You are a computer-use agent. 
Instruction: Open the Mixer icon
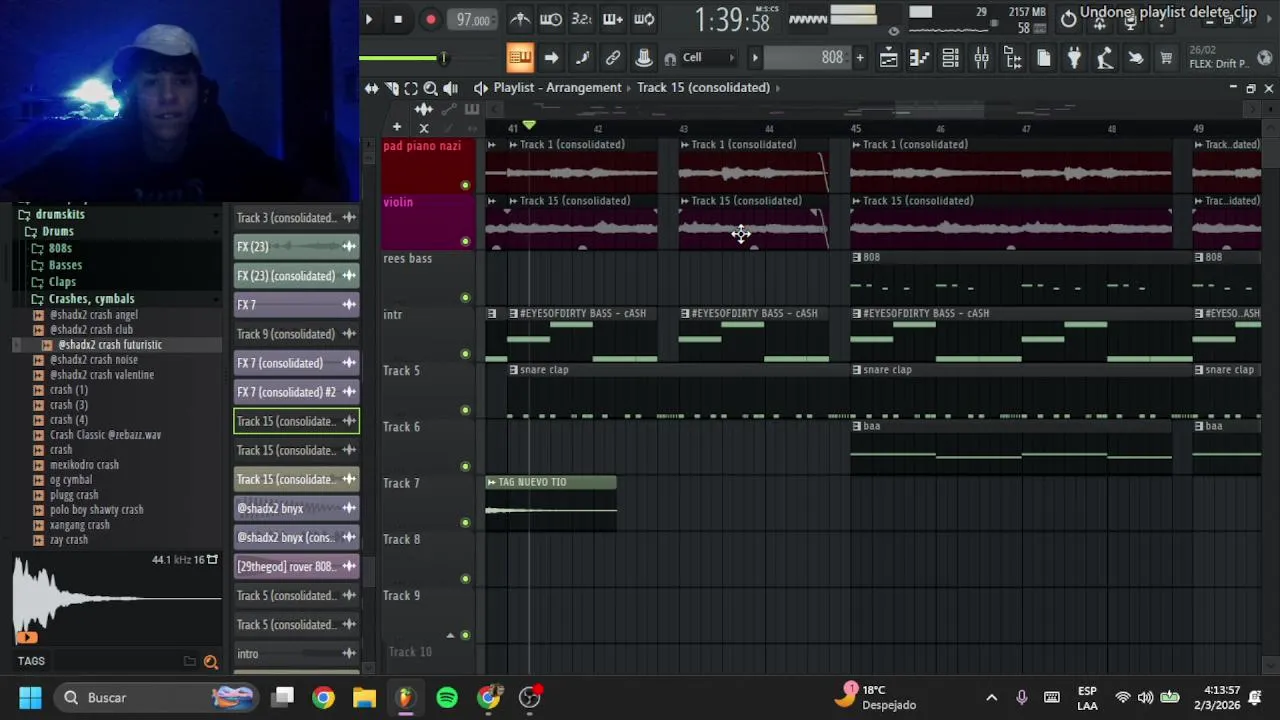tap(981, 58)
